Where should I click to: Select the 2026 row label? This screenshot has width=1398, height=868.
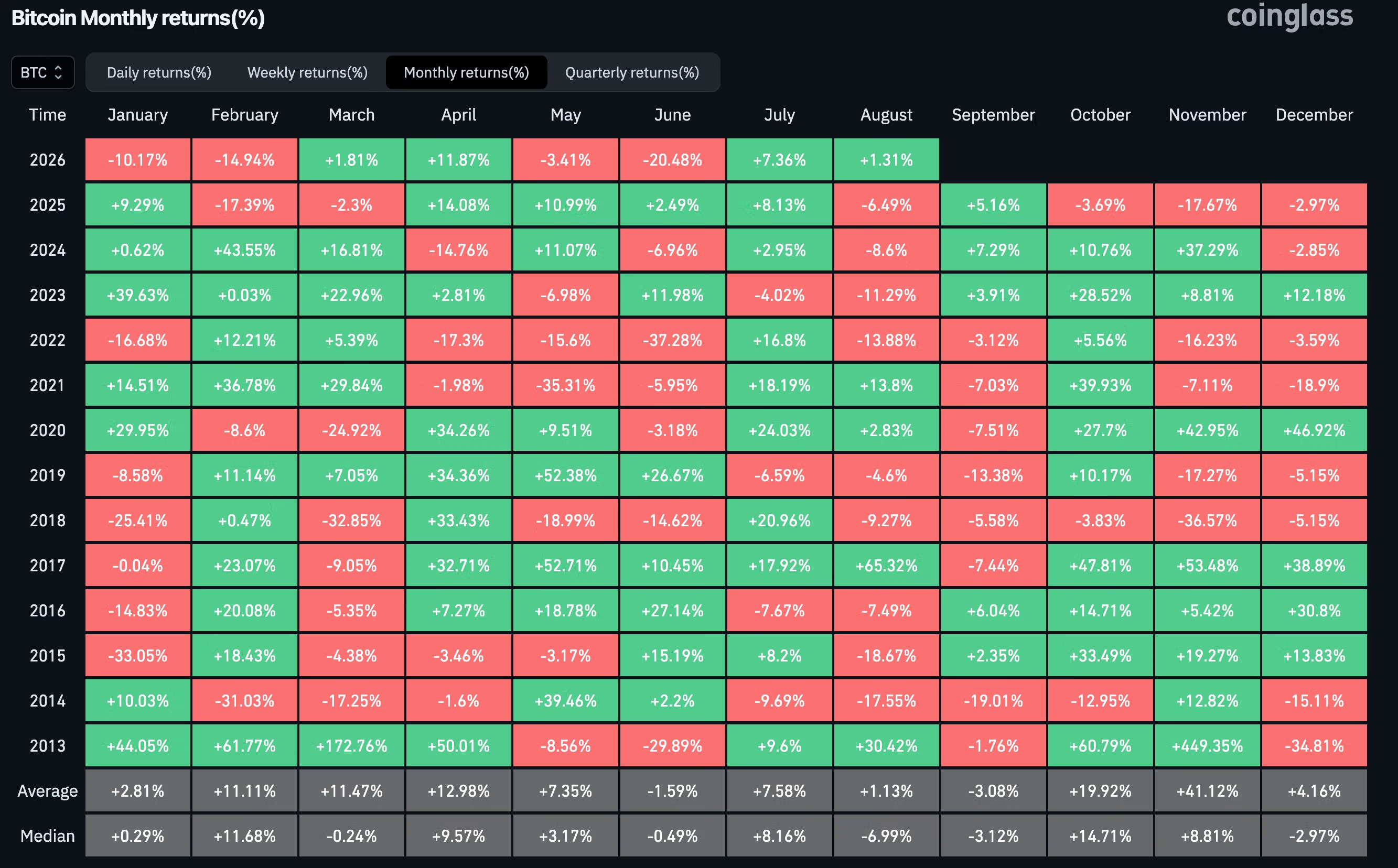[48, 159]
